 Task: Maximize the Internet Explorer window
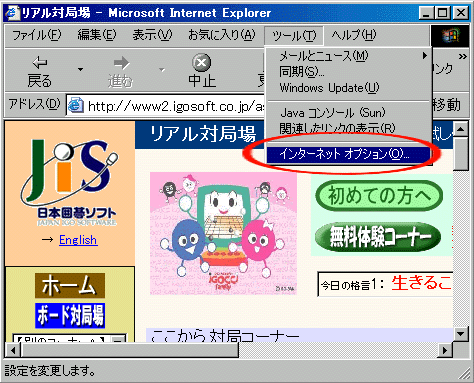[442, 13]
